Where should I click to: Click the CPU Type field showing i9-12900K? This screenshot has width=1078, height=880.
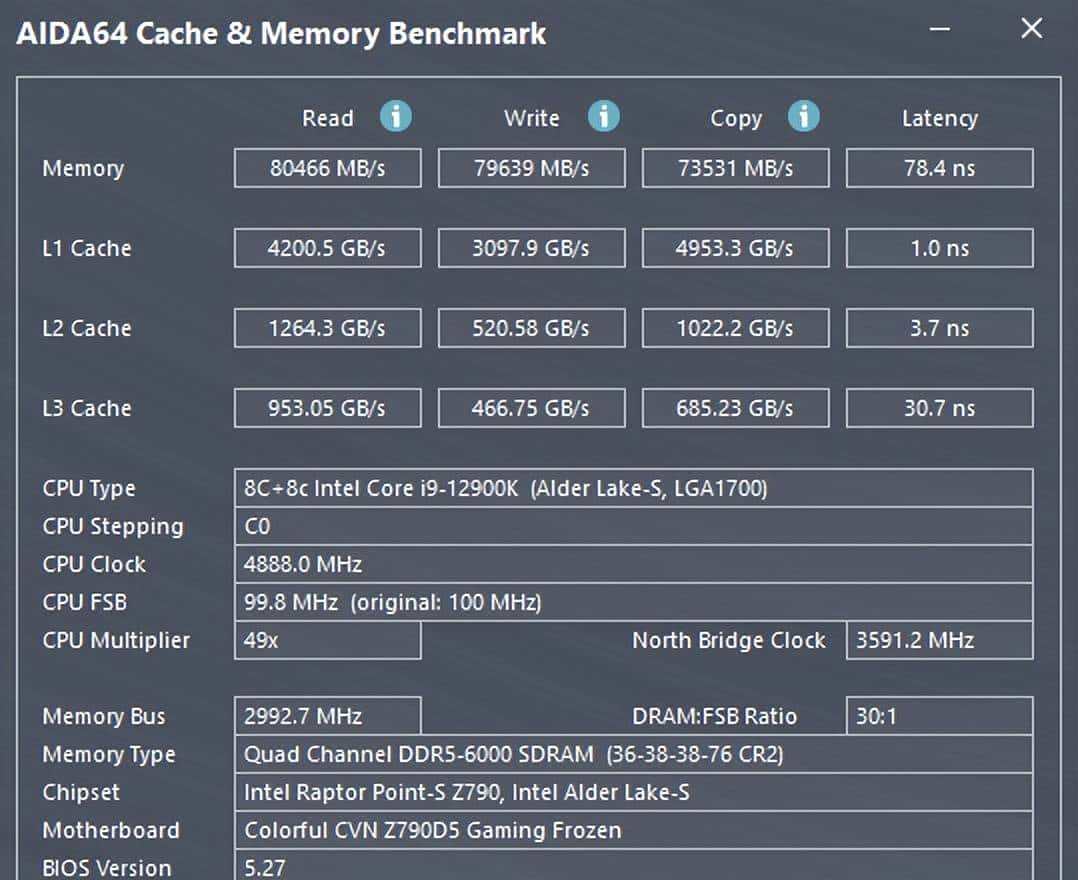633,488
